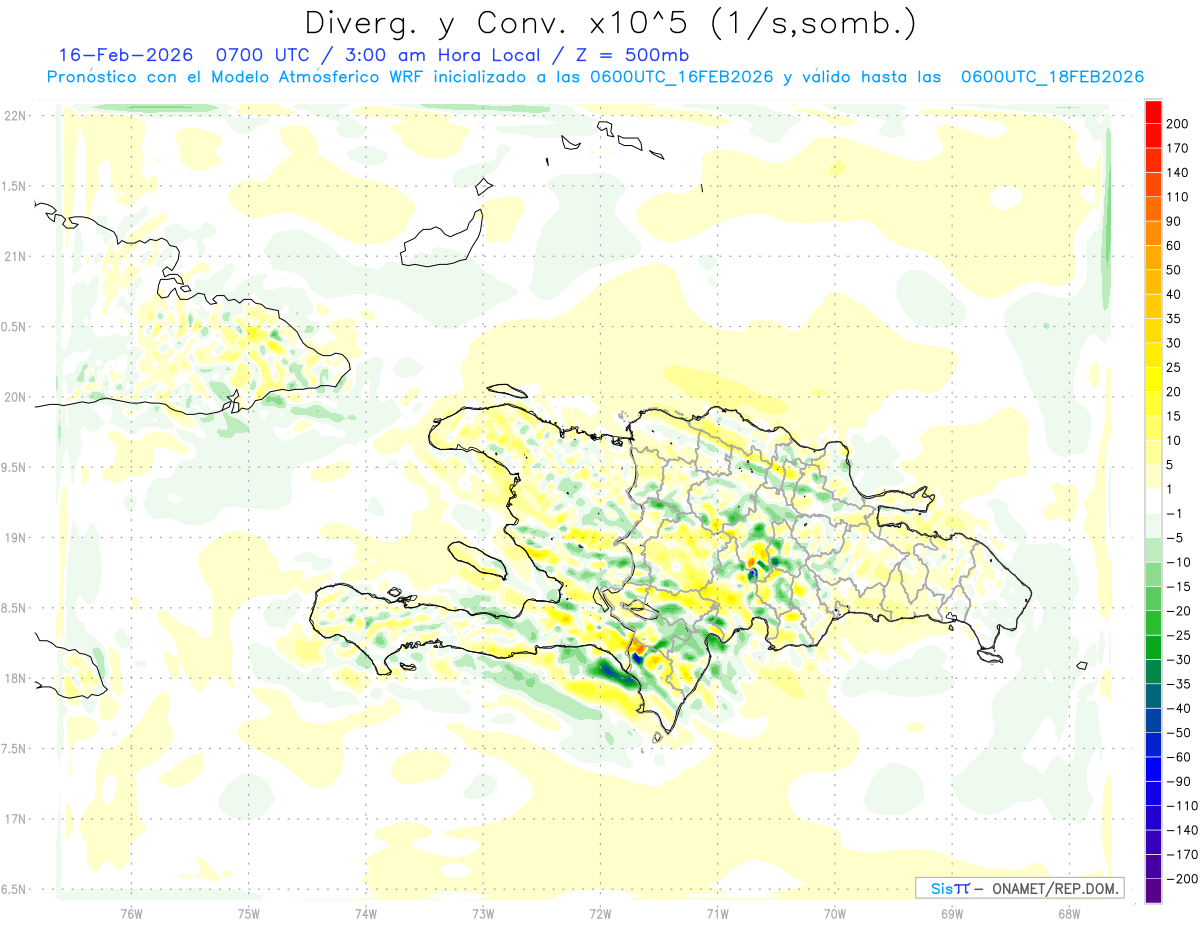Screen dimensions: 1200x927
Task: Click the '72W' longitude label
Action: click(600, 913)
